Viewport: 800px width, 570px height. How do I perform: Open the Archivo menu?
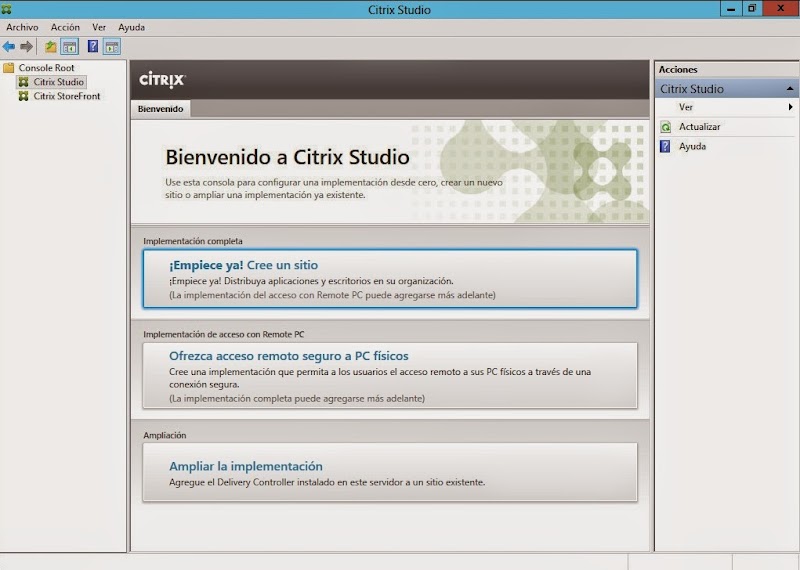[x=22, y=27]
